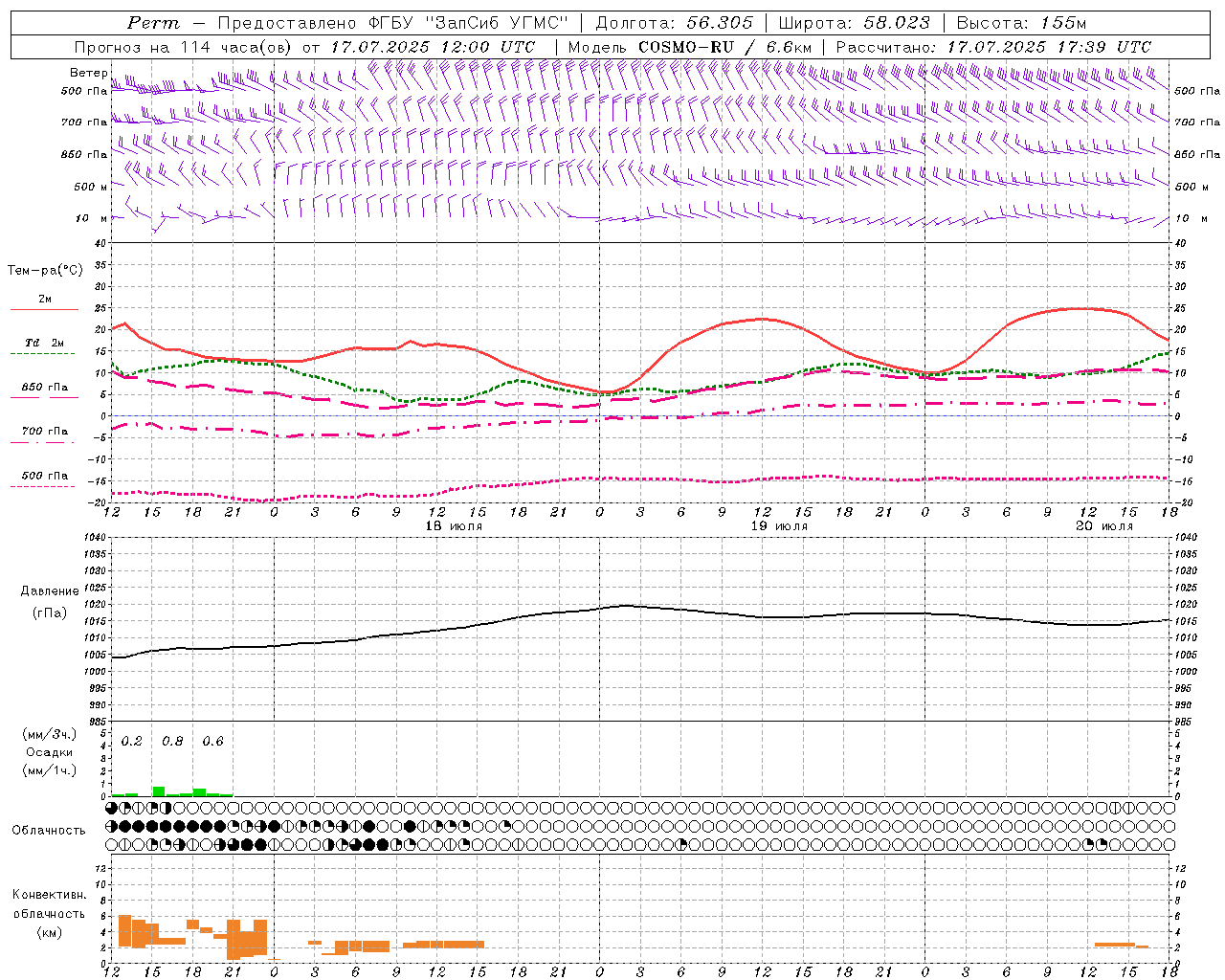Click the "(мм/3ч.)" precipitation unit label

pyautogui.click(x=49, y=734)
